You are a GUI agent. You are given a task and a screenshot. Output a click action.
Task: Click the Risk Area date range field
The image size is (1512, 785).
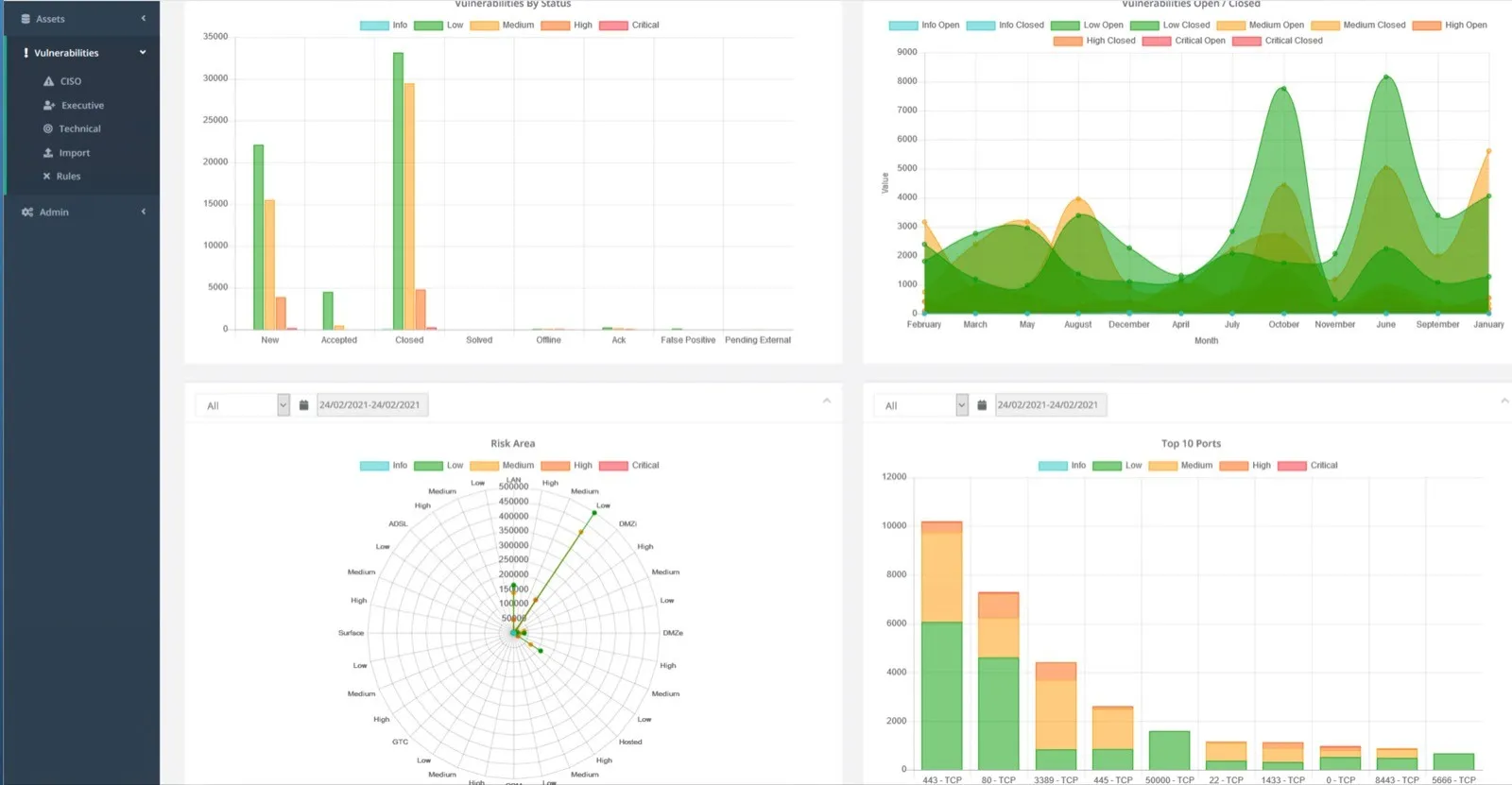pos(371,405)
